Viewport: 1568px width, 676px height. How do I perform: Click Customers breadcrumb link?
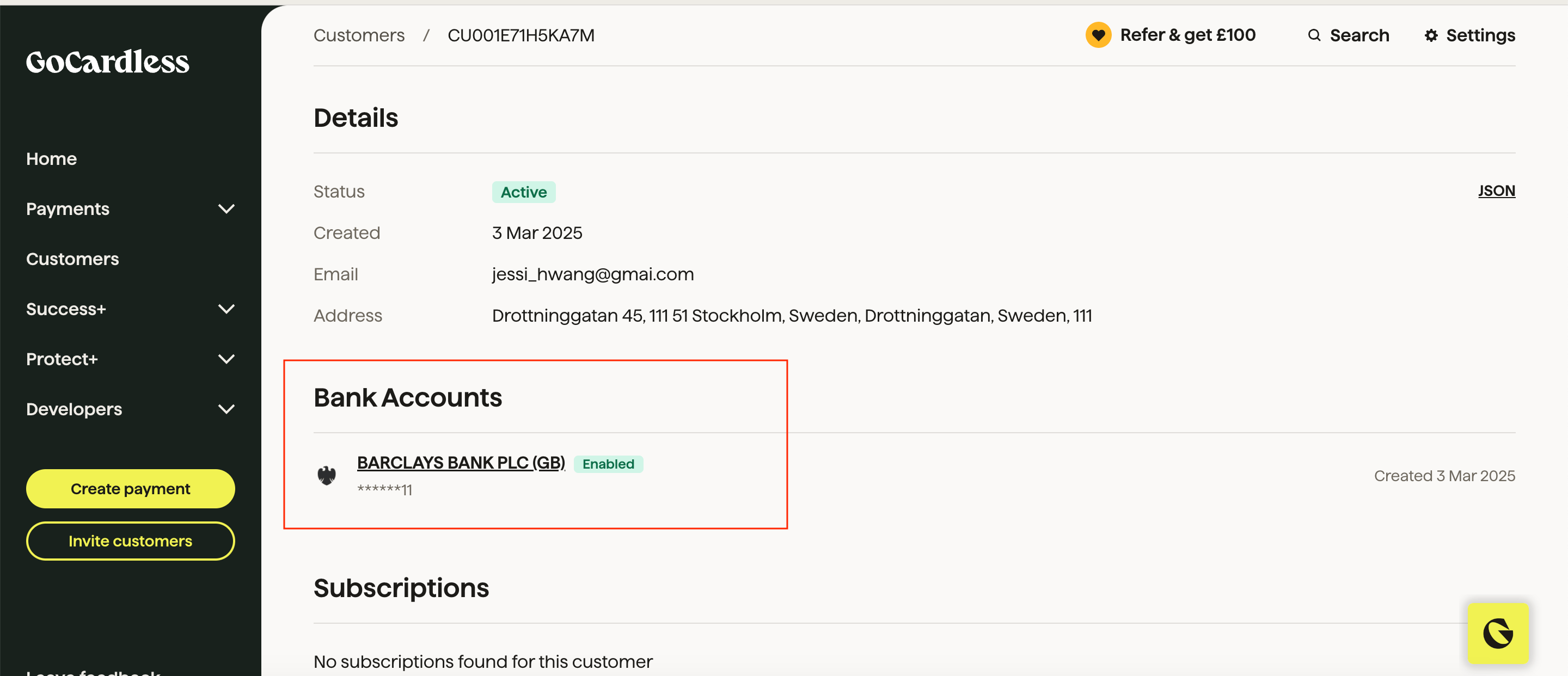click(359, 35)
